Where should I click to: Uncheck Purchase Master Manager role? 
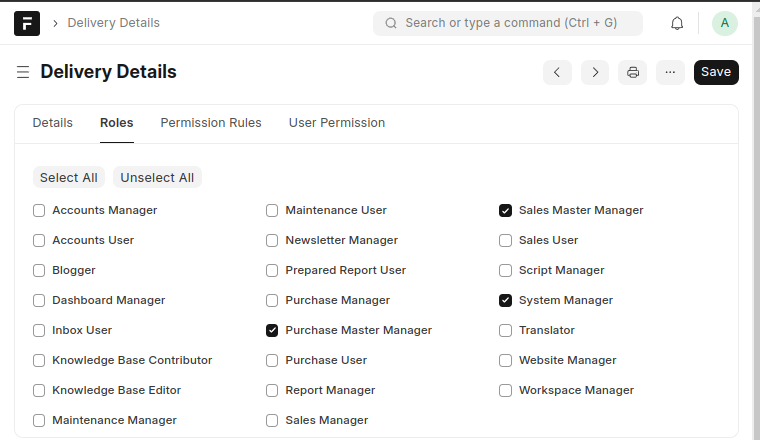point(272,331)
